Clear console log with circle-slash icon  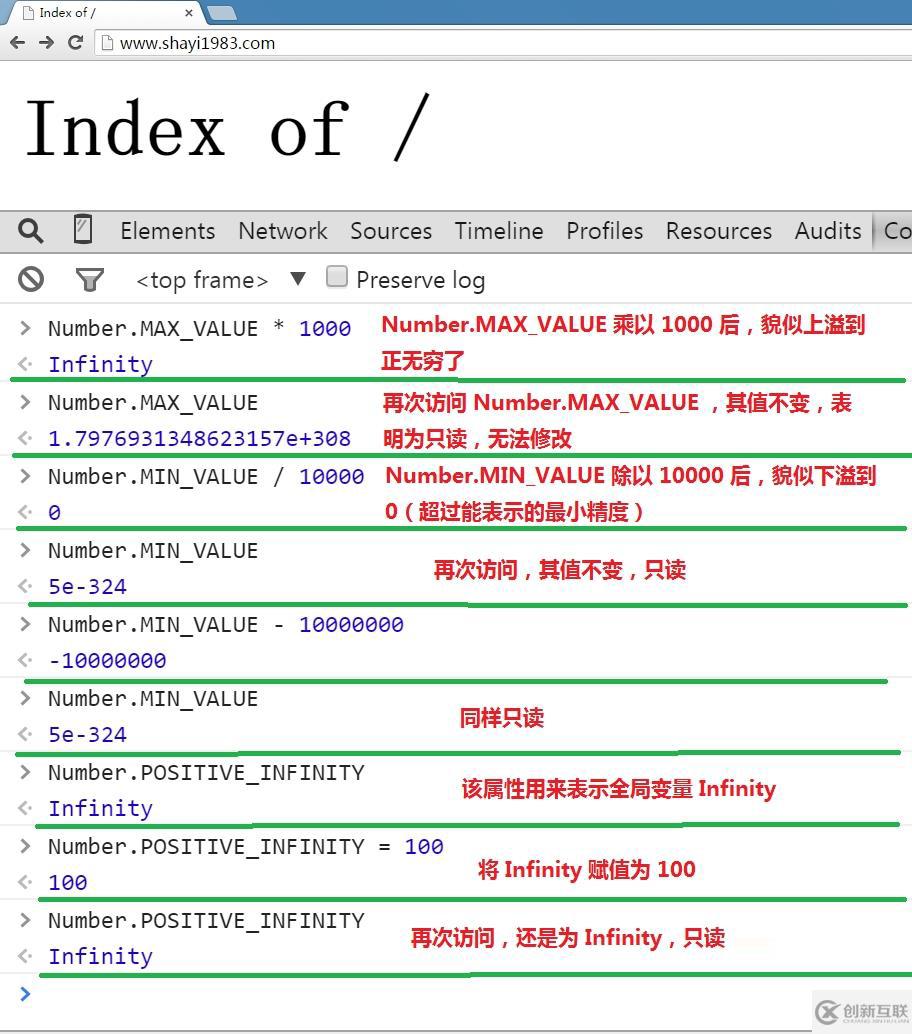[x=31, y=280]
